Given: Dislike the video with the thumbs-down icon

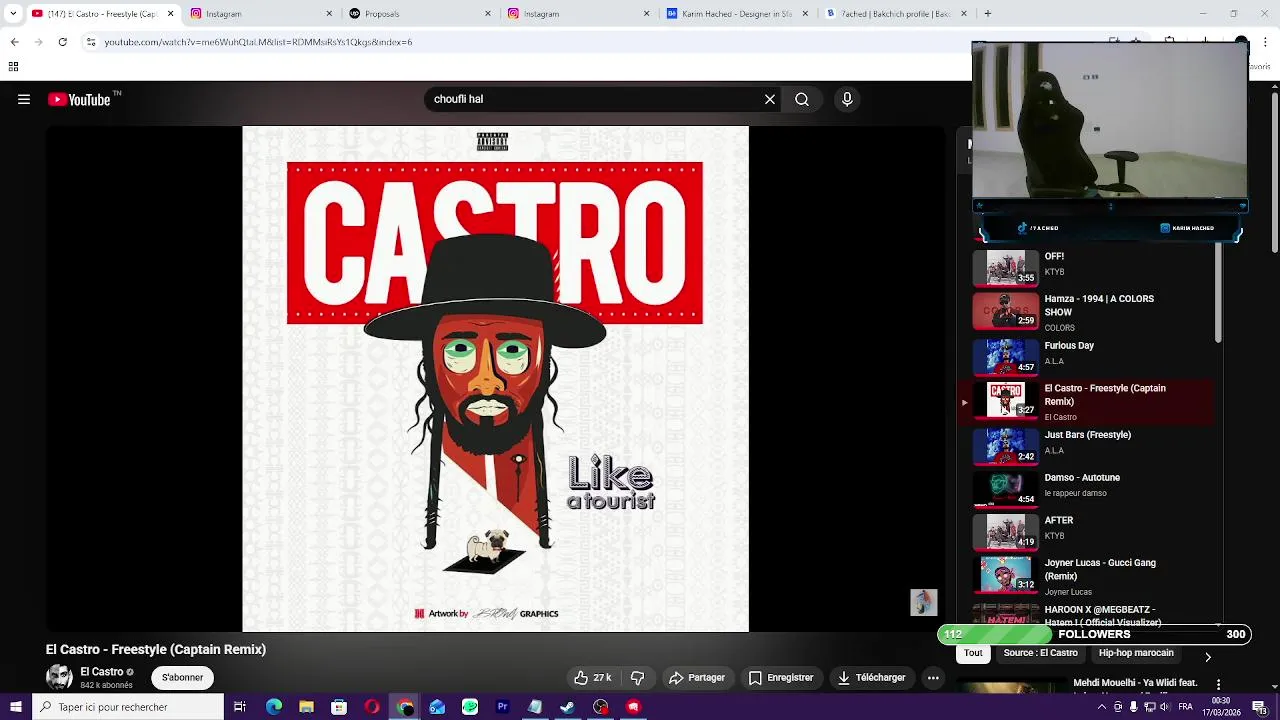Looking at the screenshot, I should coord(637,678).
